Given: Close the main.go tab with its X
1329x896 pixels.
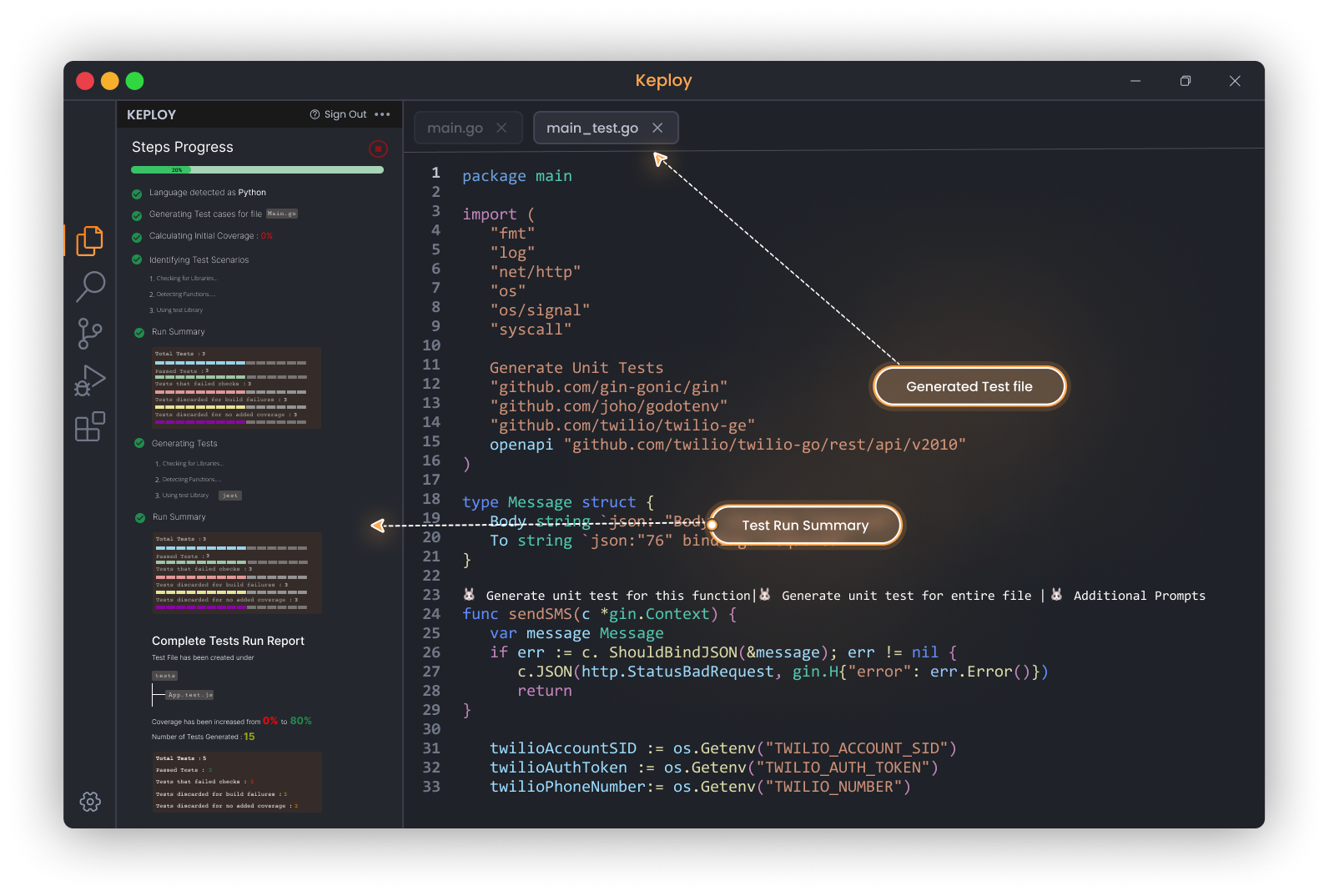Looking at the screenshot, I should (501, 128).
